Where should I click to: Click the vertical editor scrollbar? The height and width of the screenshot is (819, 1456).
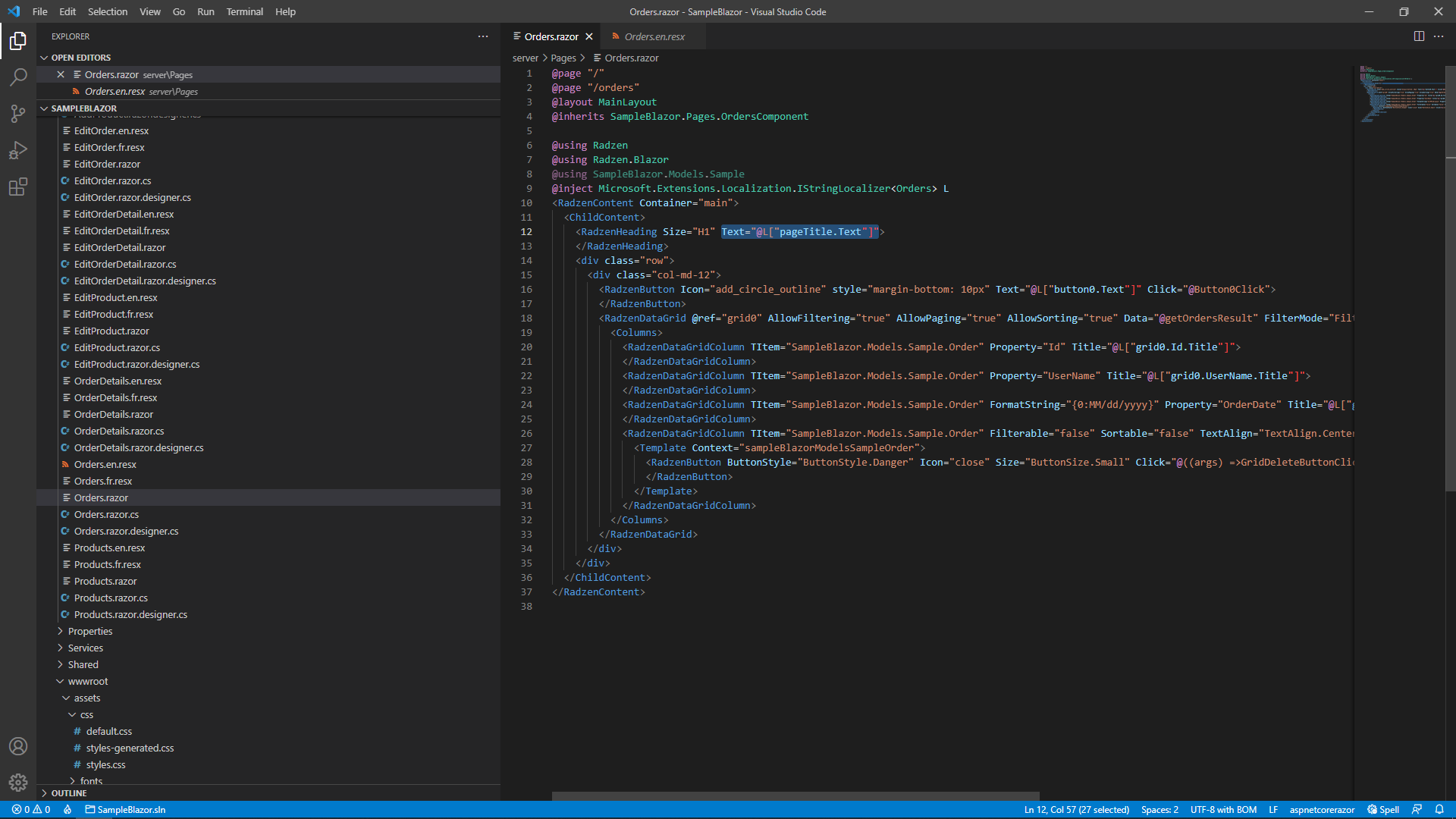pos(1451,279)
